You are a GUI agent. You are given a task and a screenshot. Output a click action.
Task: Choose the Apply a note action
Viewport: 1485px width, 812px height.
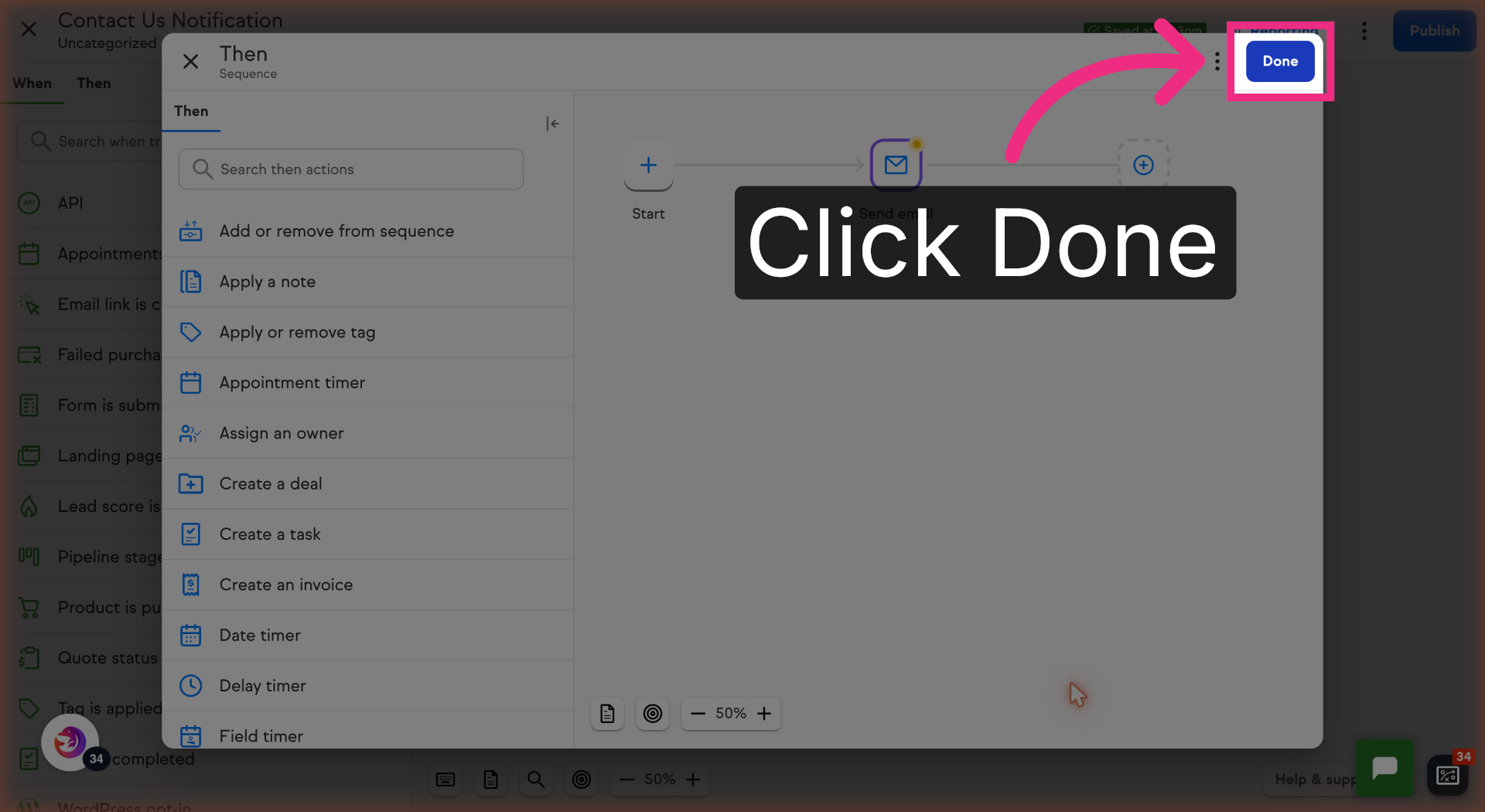[367, 281]
